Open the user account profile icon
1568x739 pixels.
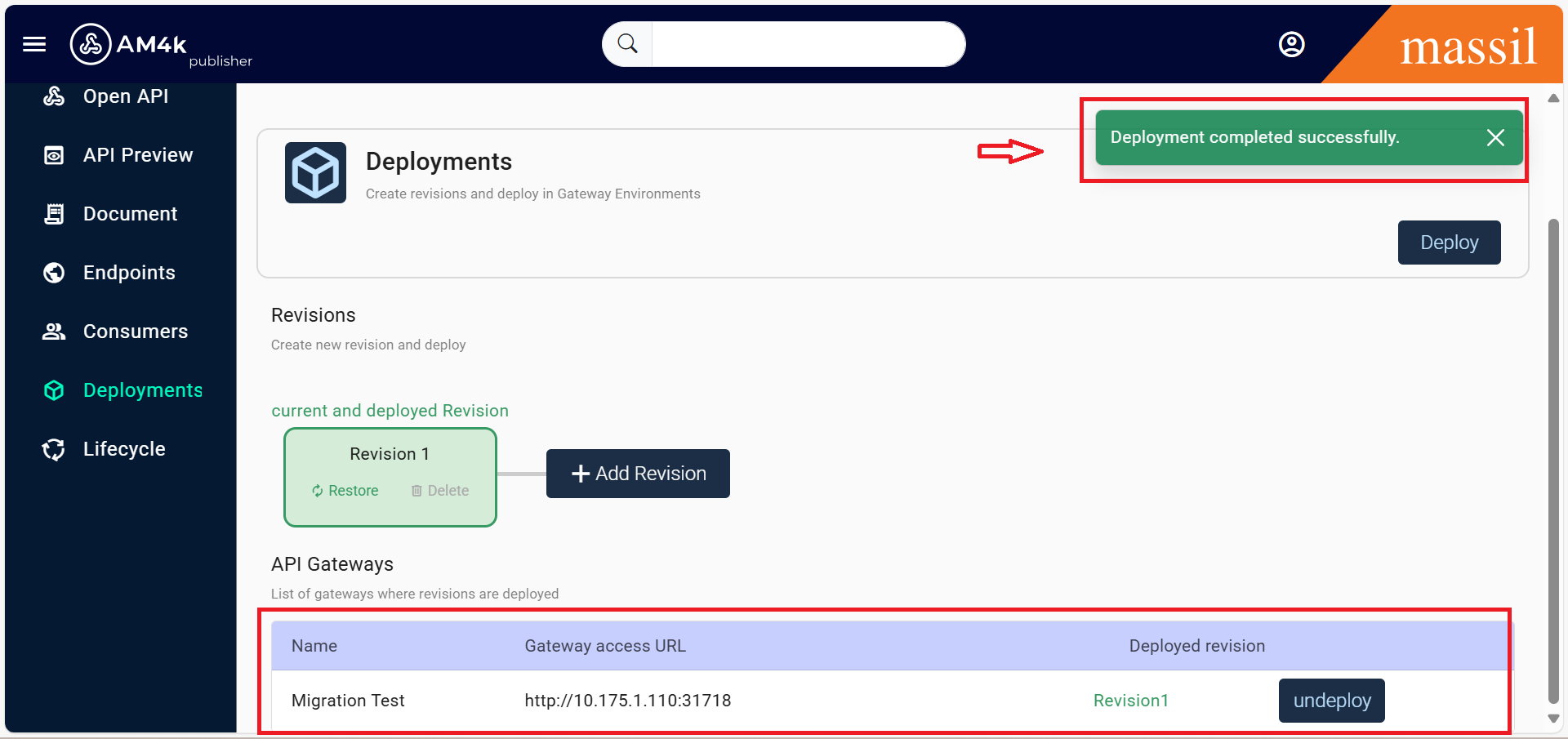pos(1291,44)
